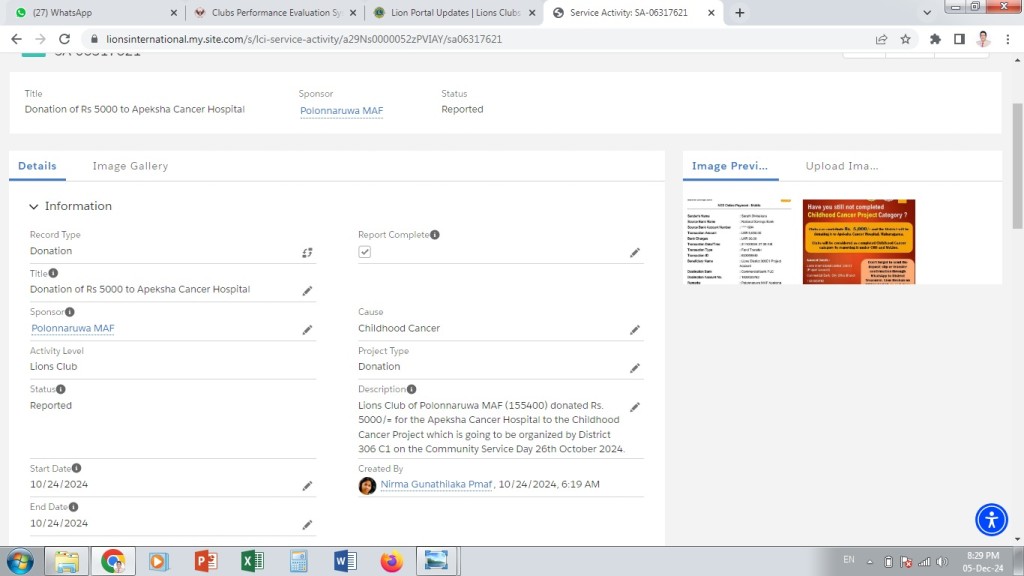Show help info for Description field

click(x=411, y=389)
